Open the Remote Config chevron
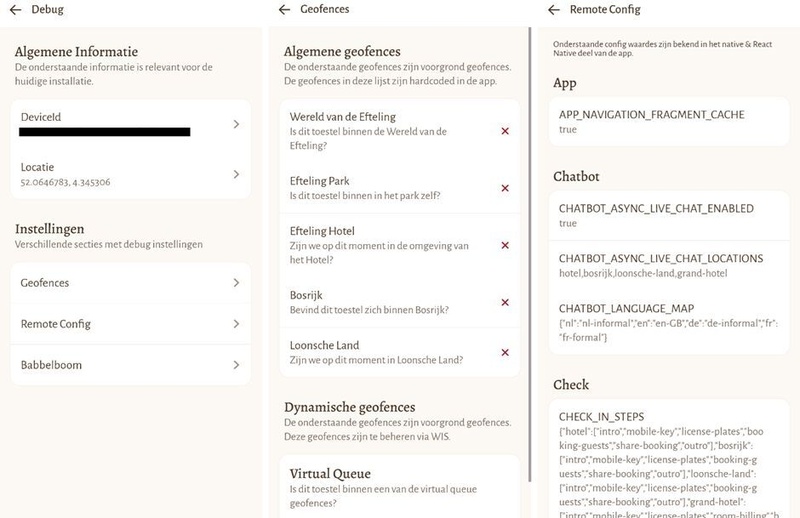Image resolution: width=800 pixels, height=518 pixels. pos(236,324)
